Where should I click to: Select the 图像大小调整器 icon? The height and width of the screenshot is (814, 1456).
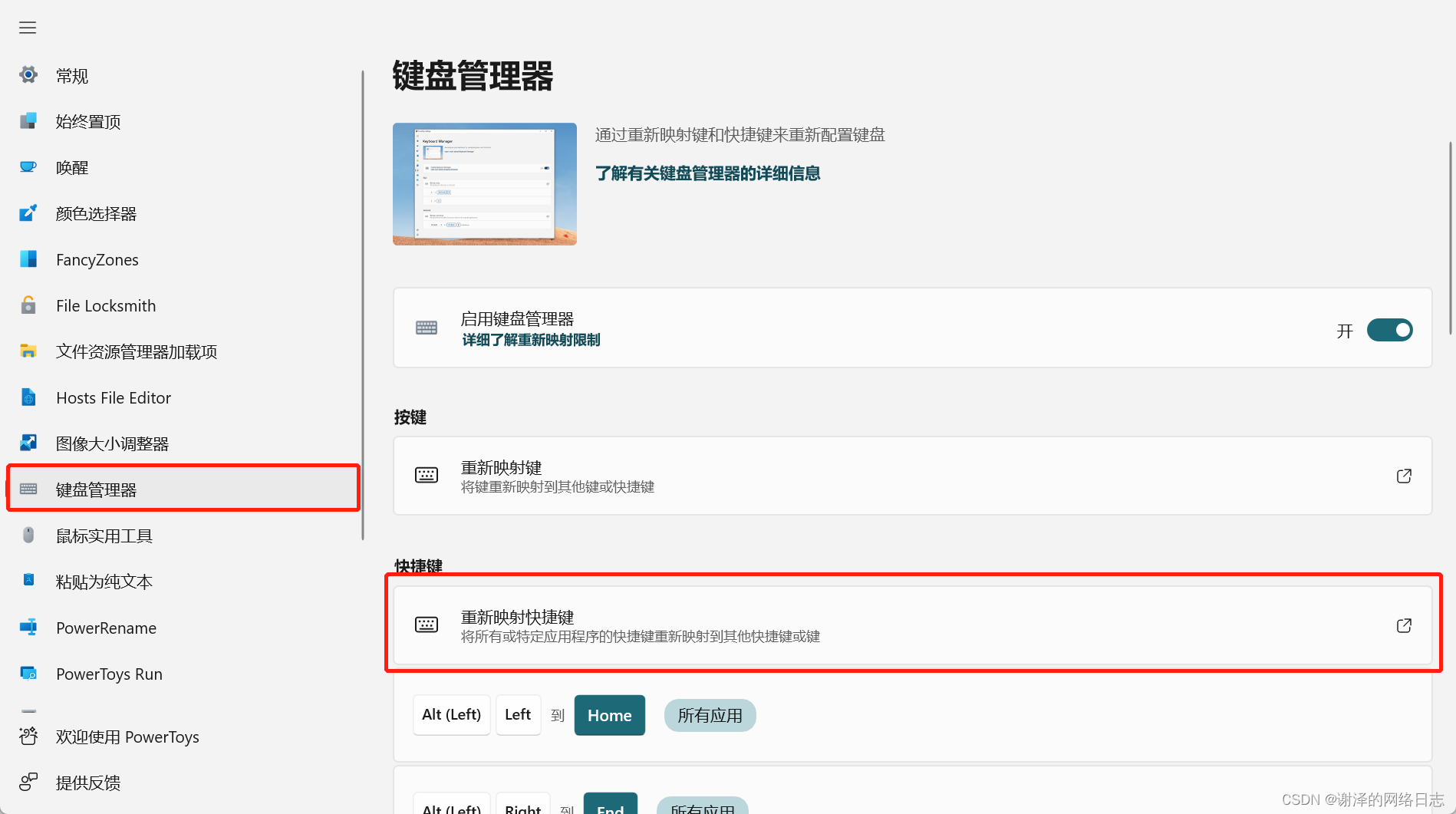click(28, 443)
